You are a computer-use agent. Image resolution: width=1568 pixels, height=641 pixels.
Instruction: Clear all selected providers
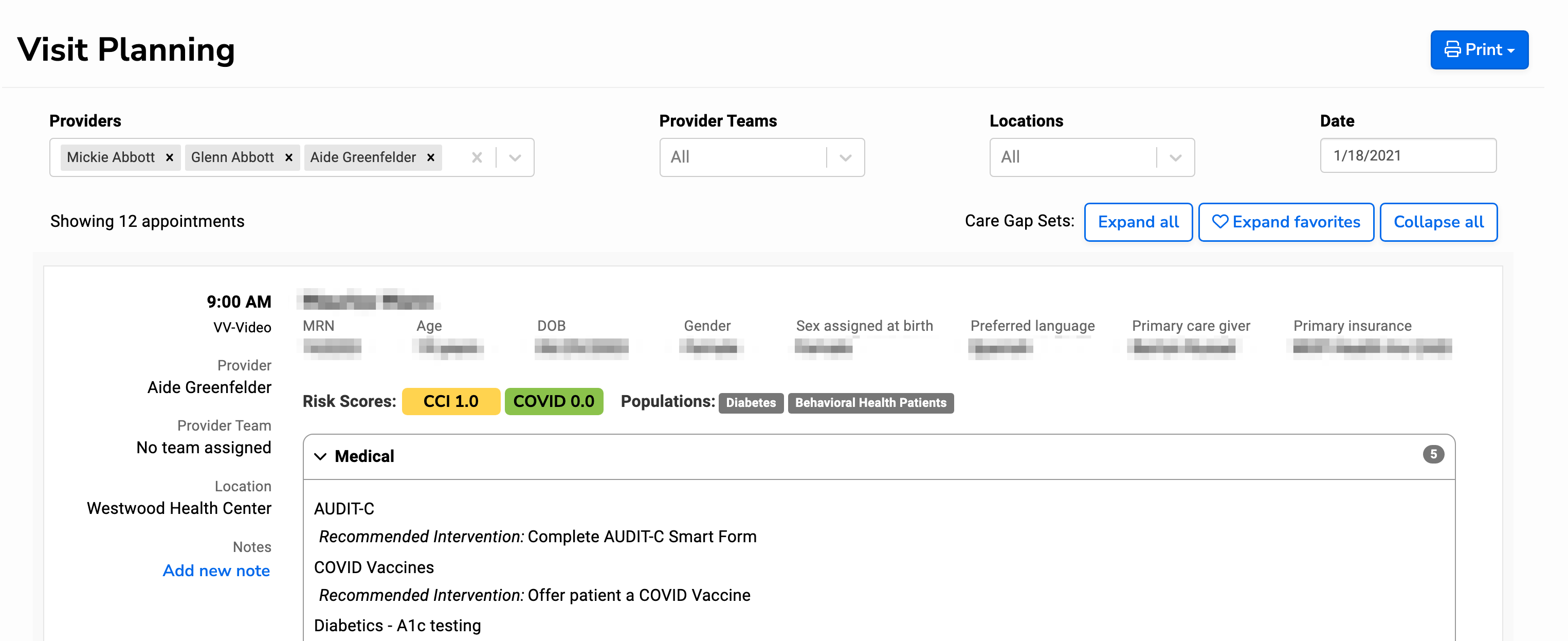click(x=477, y=157)
